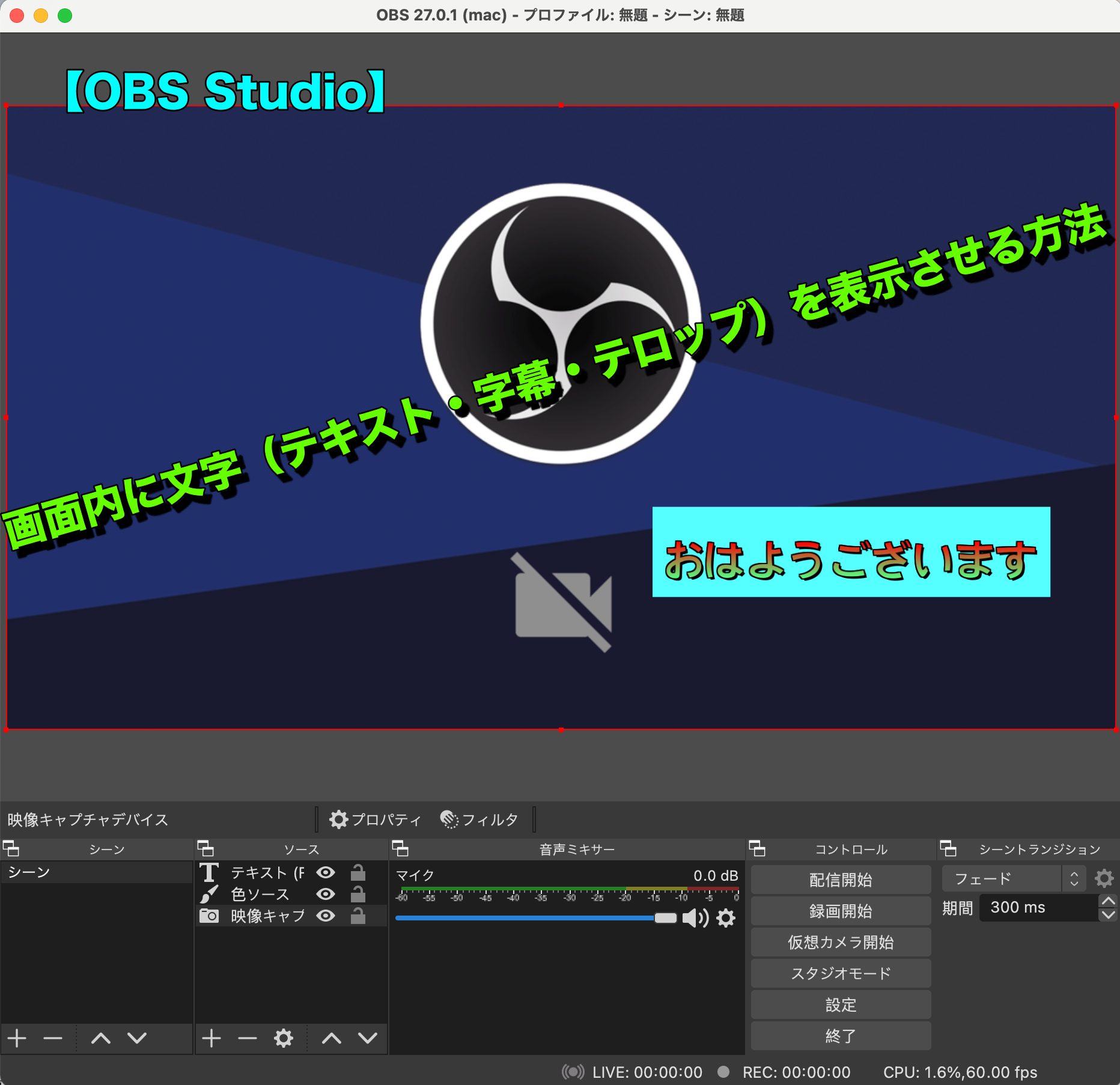This screenshot has width=1120, height=1085.
Task: Move scene up arrow
Action: click(101, 1038)
